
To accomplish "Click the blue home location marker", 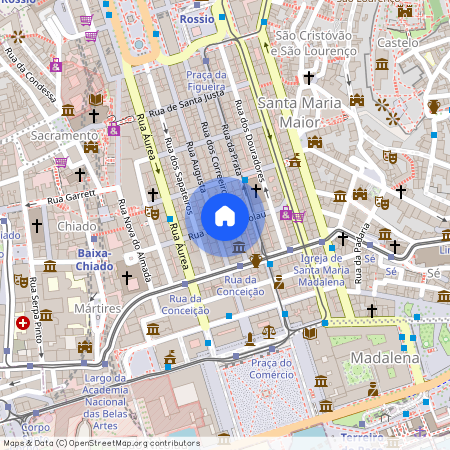I will tap(225, 217).
